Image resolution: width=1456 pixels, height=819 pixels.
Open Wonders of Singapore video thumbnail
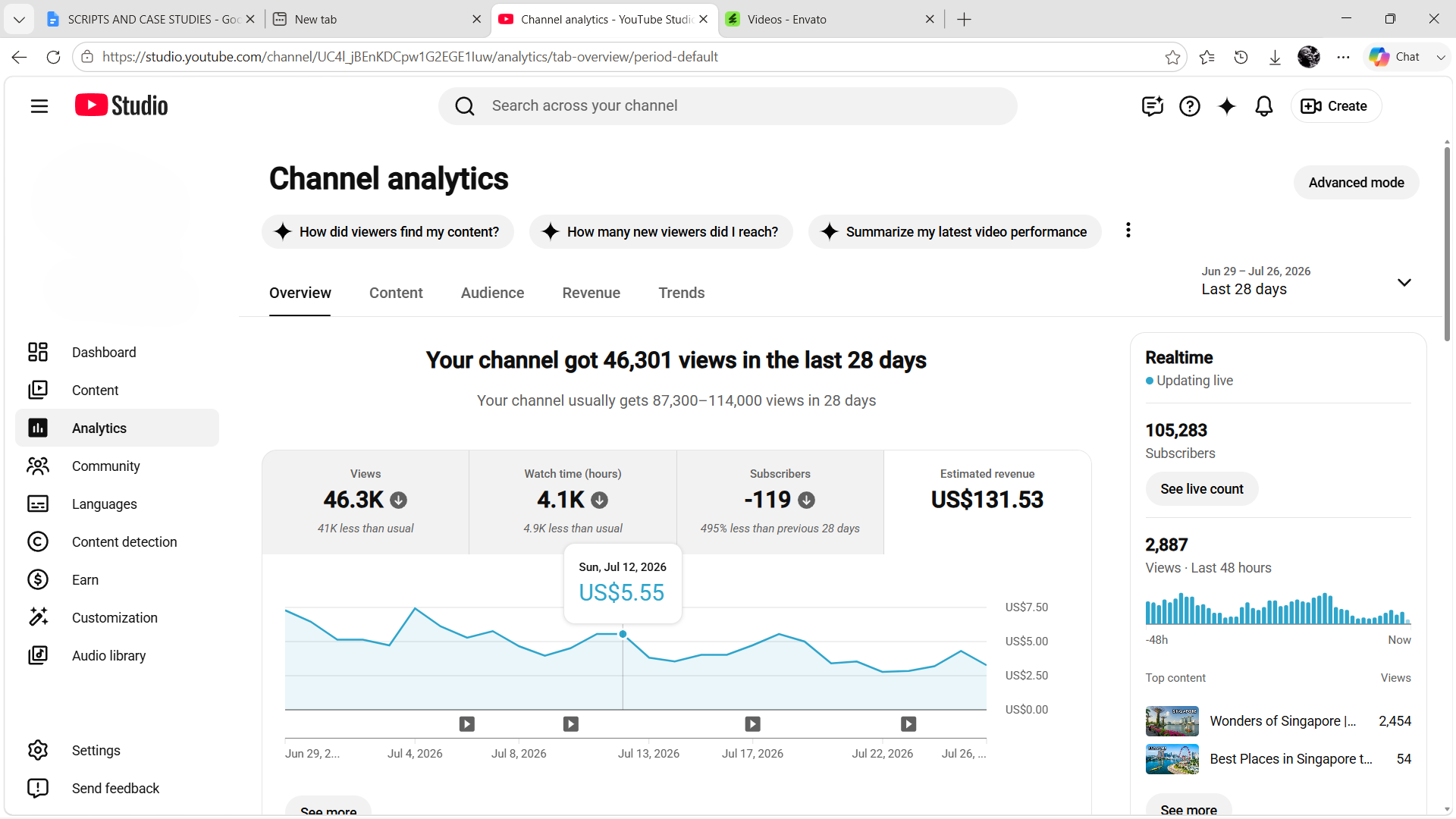click(x=1172, y=721)
